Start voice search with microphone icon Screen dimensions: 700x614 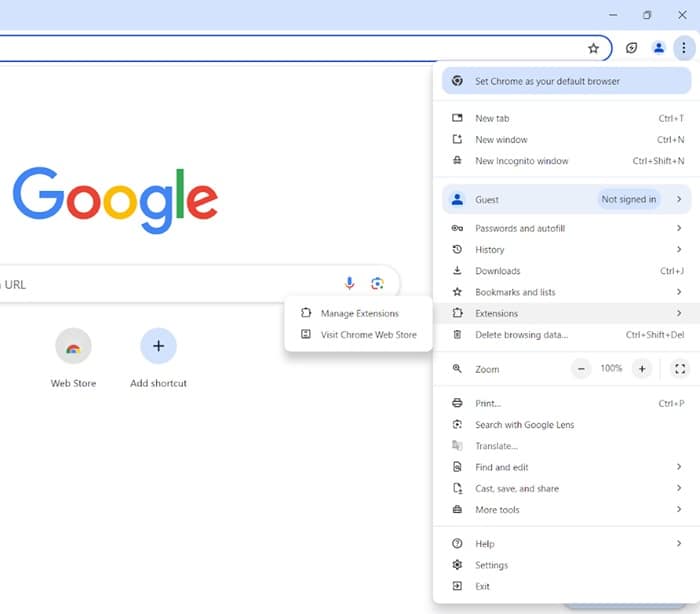[350, 284]
